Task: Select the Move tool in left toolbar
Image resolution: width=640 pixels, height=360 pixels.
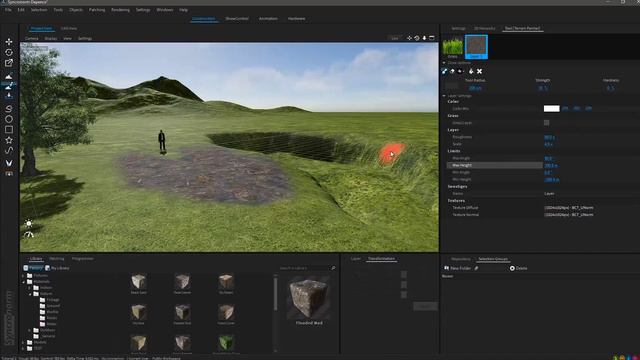Action: click(x=9, y=42)
